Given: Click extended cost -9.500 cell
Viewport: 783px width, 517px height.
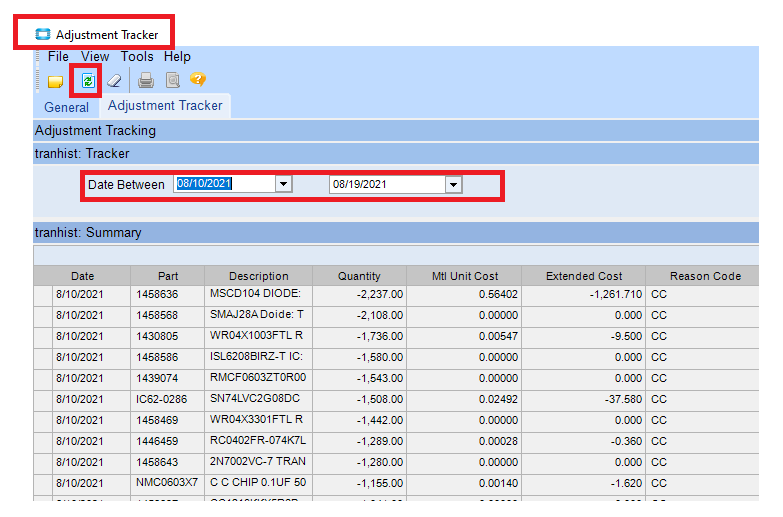Looking at the screenshot, I should [584, 336].
